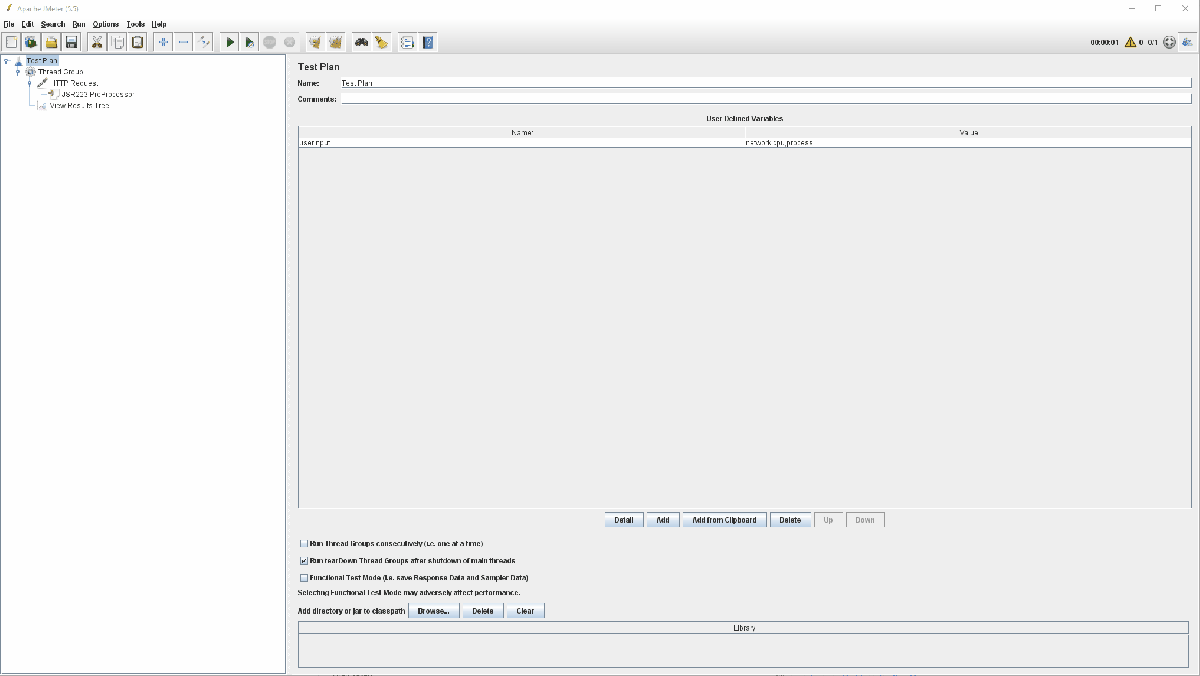Select JSR223 PreProcessor in tree

(96, 94)
